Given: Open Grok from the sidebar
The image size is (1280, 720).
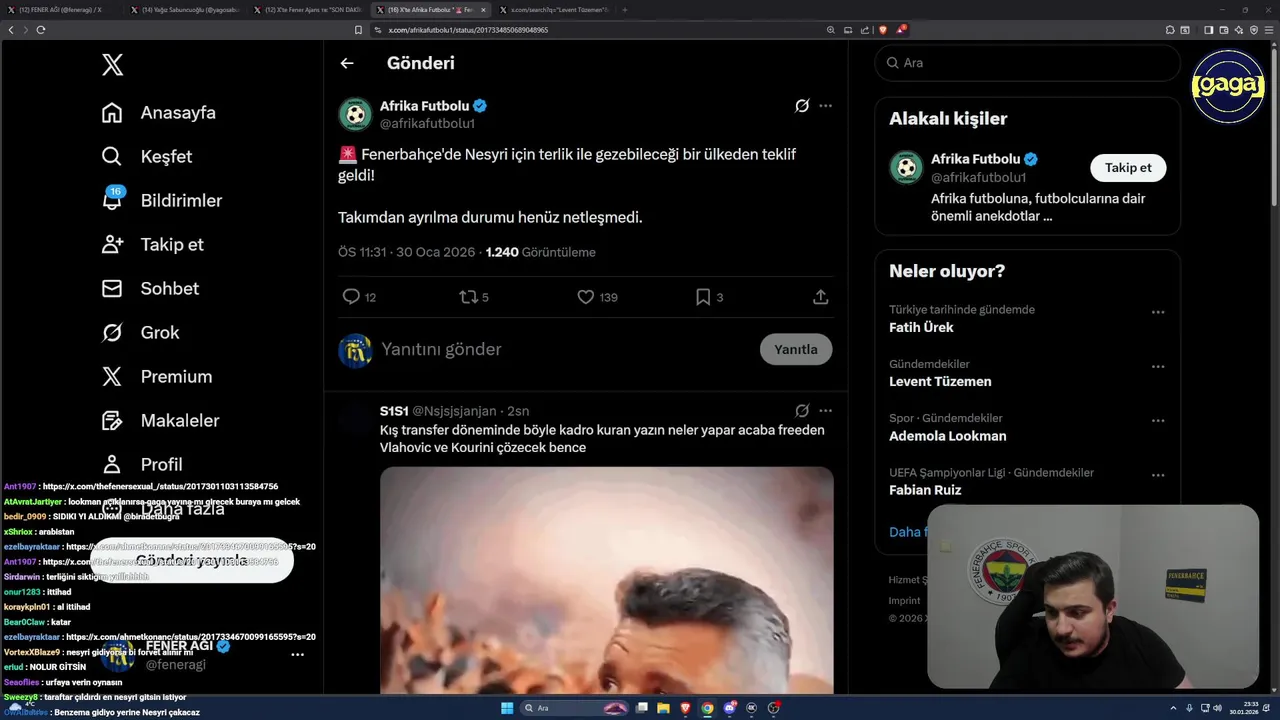Looking at the screenshot, I should click(141, 333).
